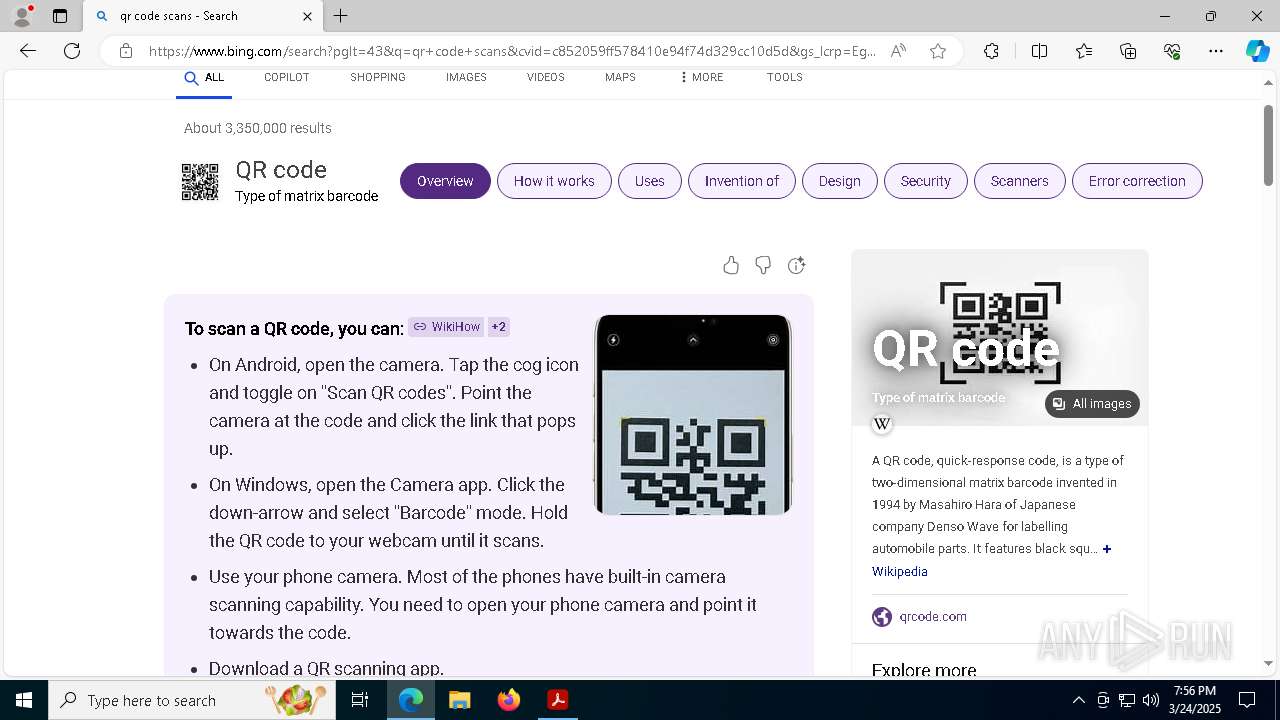Screen dimensions: 1280x720
Task: Select the Design pill
Action: click(839, 181)
